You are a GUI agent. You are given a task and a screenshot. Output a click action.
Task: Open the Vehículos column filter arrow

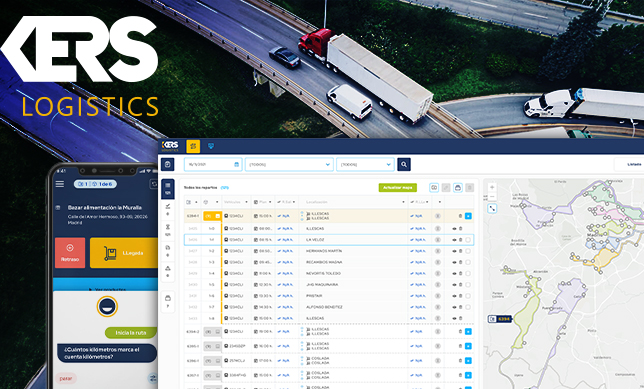(246, 202)
